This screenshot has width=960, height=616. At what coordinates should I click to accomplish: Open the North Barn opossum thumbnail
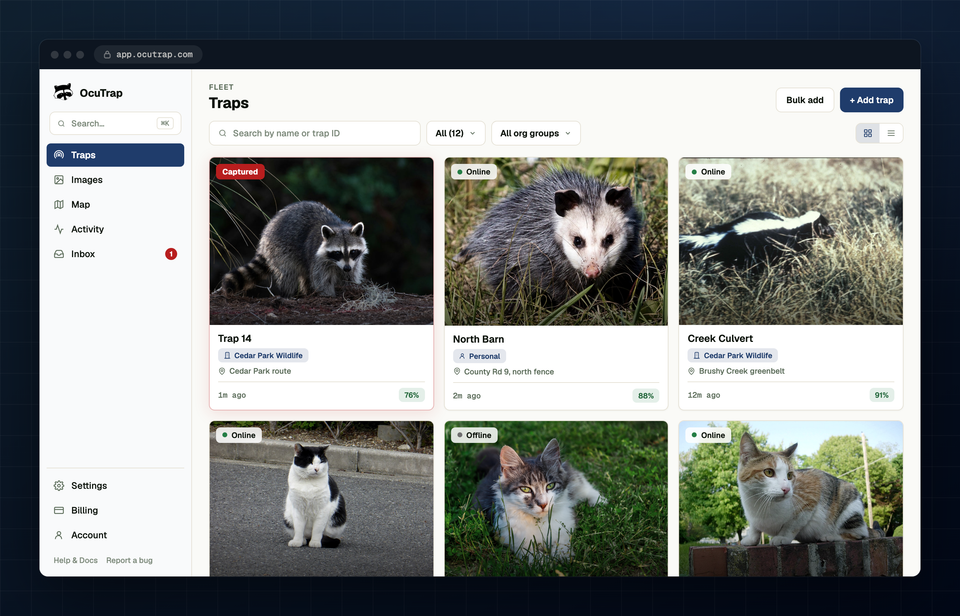coord(556,241)
